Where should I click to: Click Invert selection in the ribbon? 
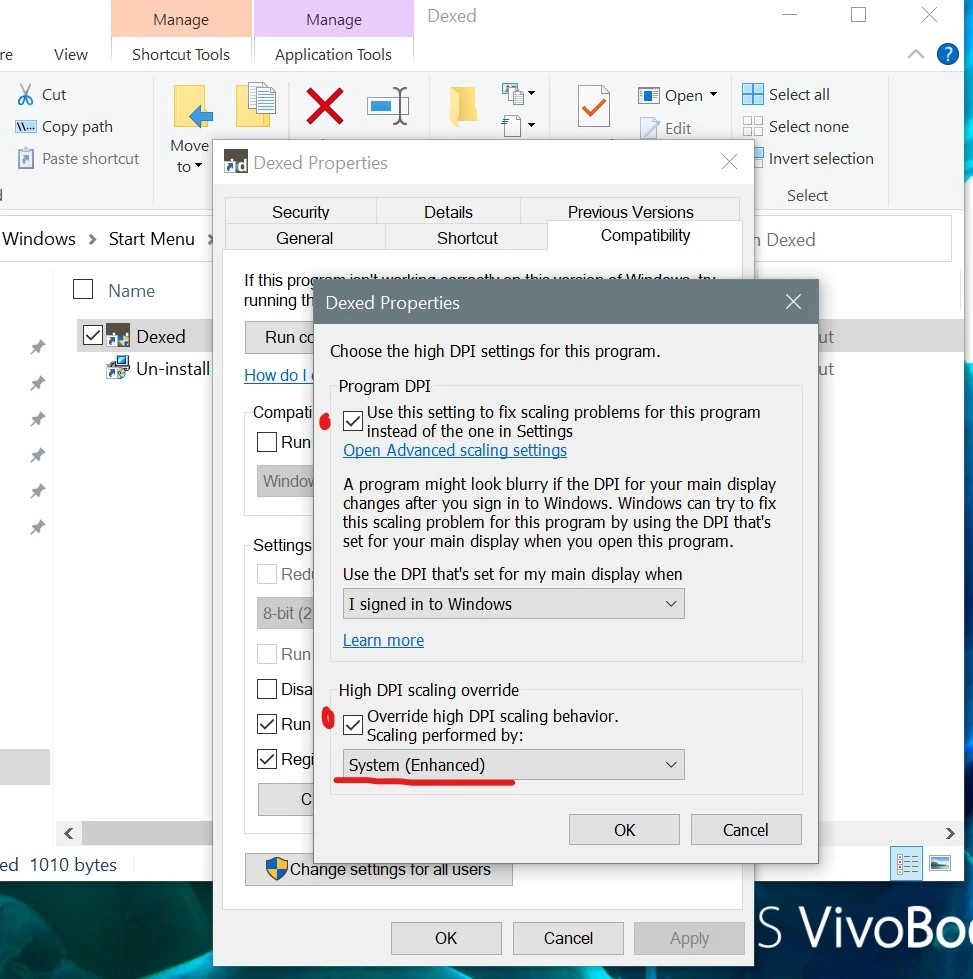(814, 159)
